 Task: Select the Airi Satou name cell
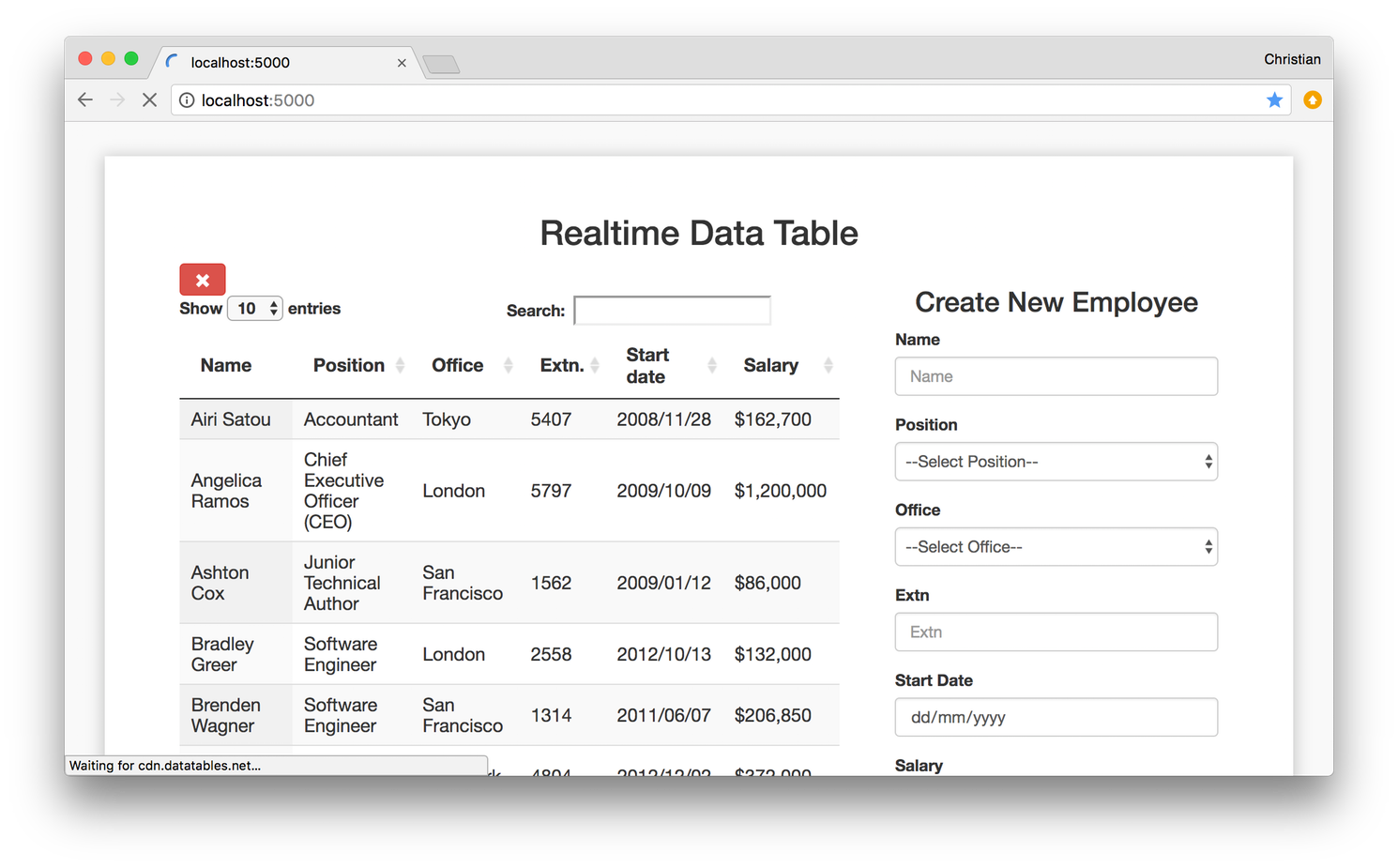pos(236,419)
